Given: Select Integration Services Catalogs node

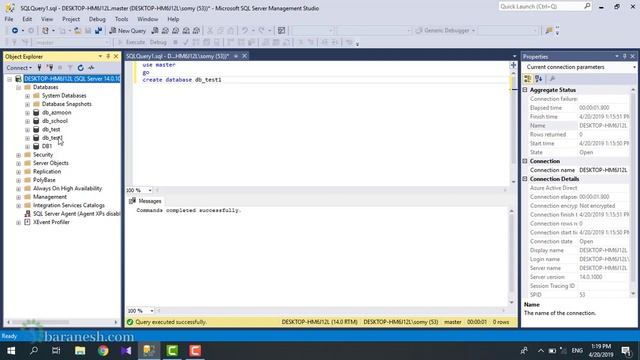Looking at the screenshot, I should coord(69,205).
